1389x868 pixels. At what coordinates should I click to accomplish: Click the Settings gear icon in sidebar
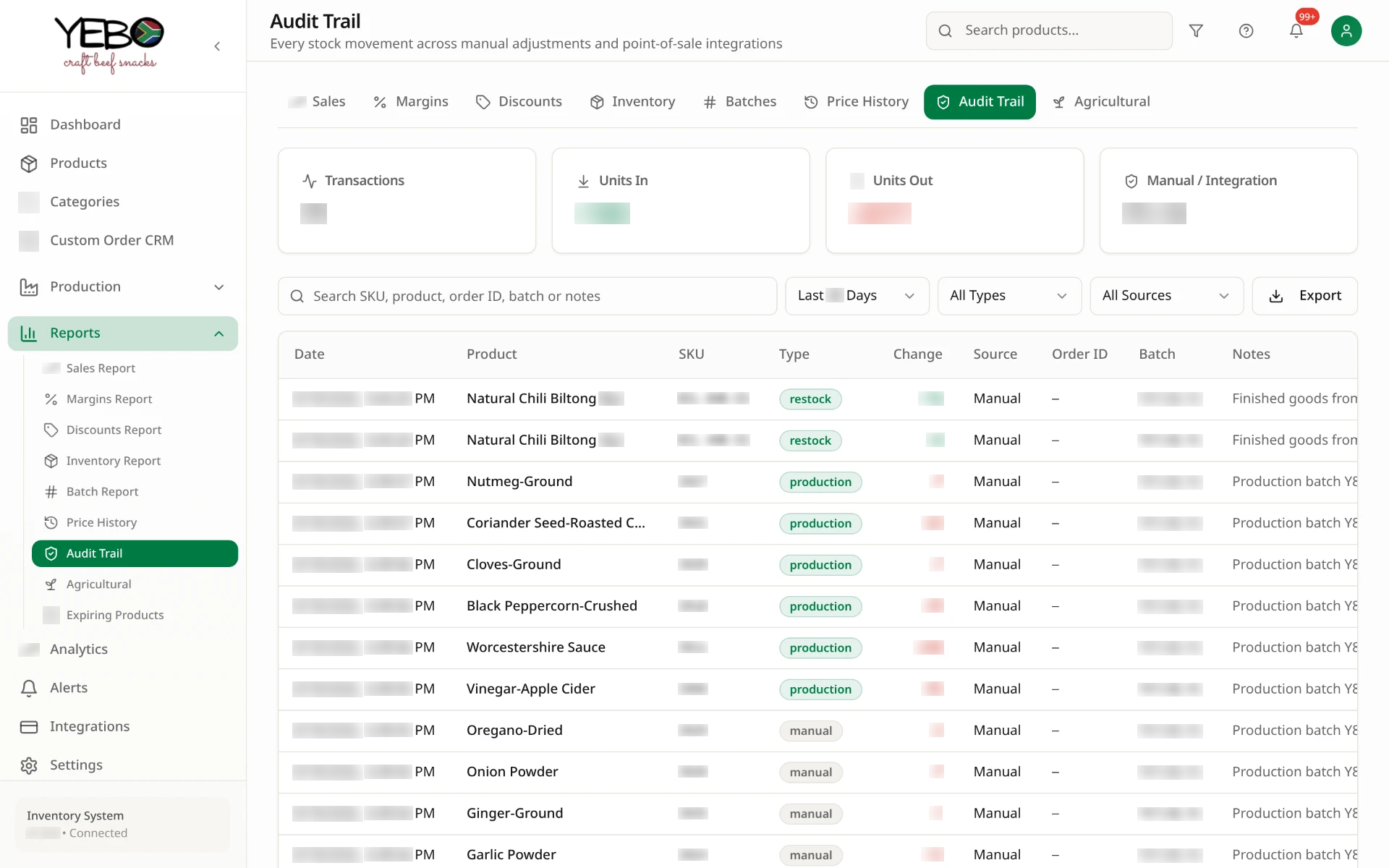tap(29, 765)
